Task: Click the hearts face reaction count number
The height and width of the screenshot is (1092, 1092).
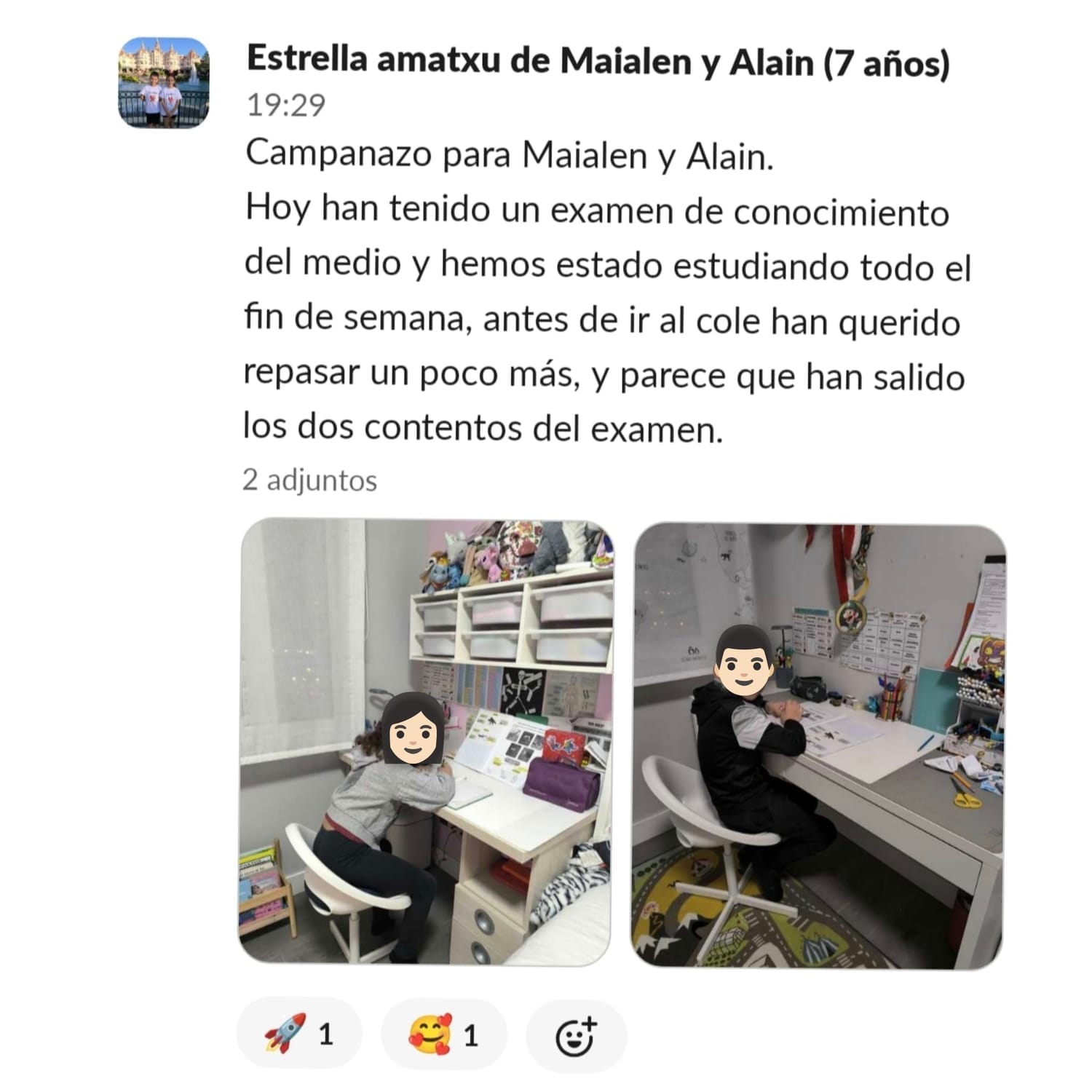Action: [471, 1034]
